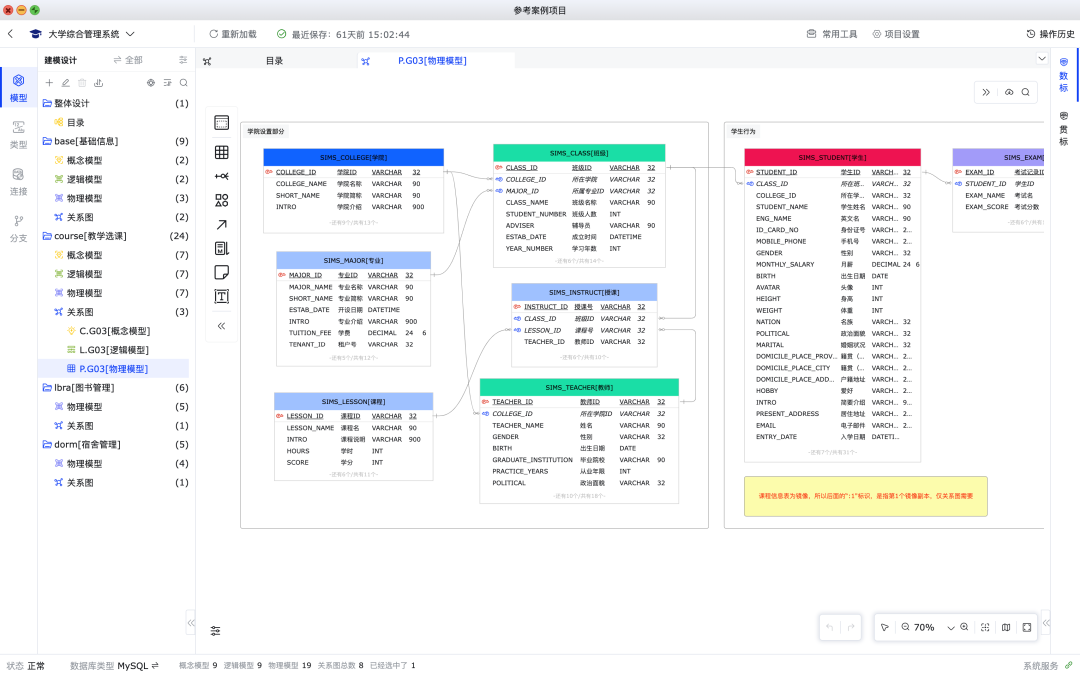Image resolution: width=1080 pixels, height=676 pixels.
Task: Open the 连接 (Connection) sidebar section
Action: click(x=19, y=181)
